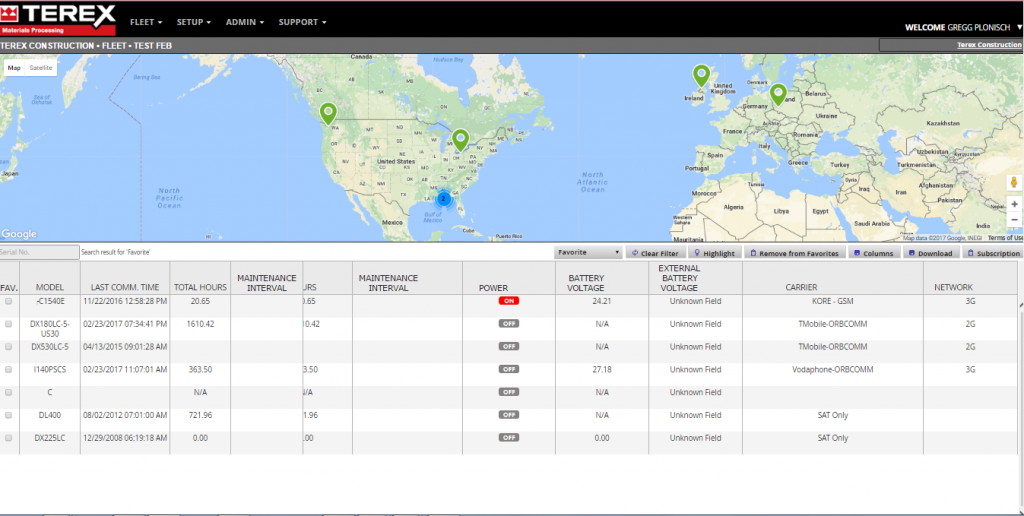1024x516 pixels.
Task: Sort by the EXTERNAL BATTERY VOLTAGE header
Action: point(679,278)
